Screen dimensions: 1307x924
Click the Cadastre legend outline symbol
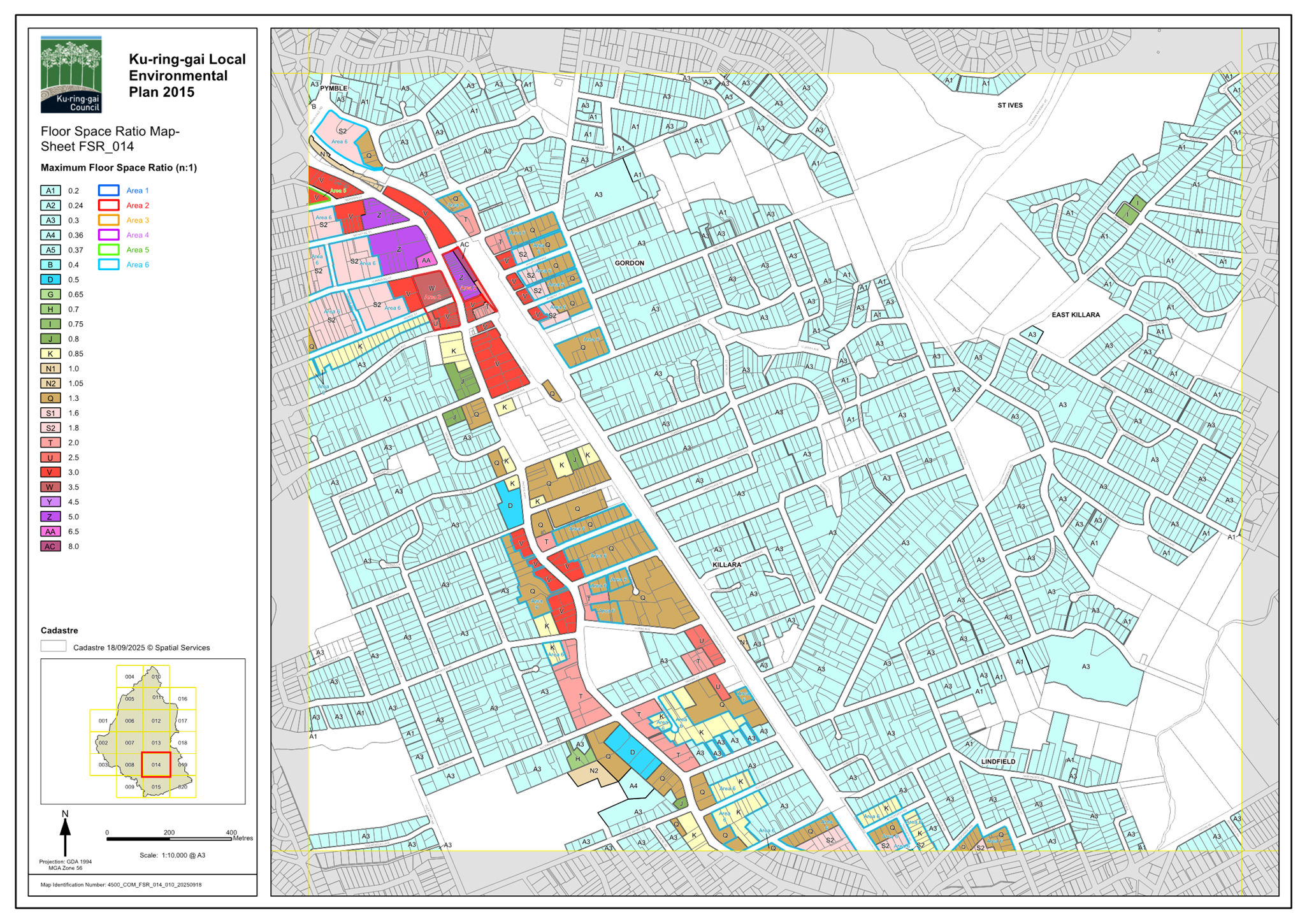click(x=53, y=646)
